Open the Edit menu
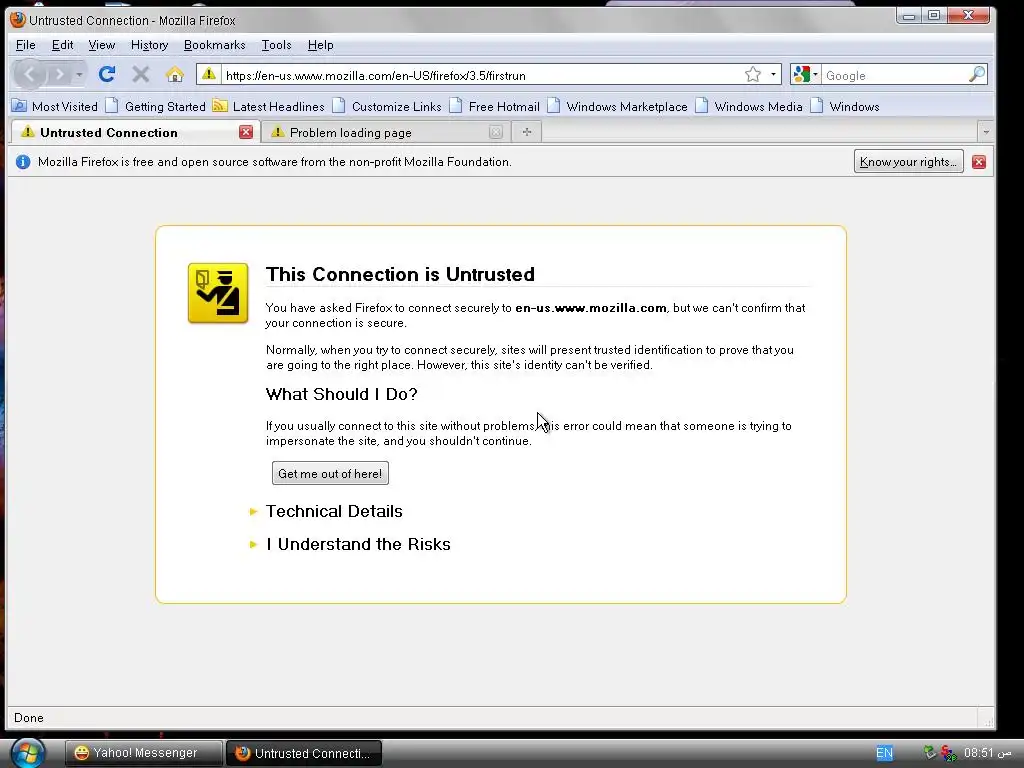Screen dimensions: 1024x768 point(62,45)
